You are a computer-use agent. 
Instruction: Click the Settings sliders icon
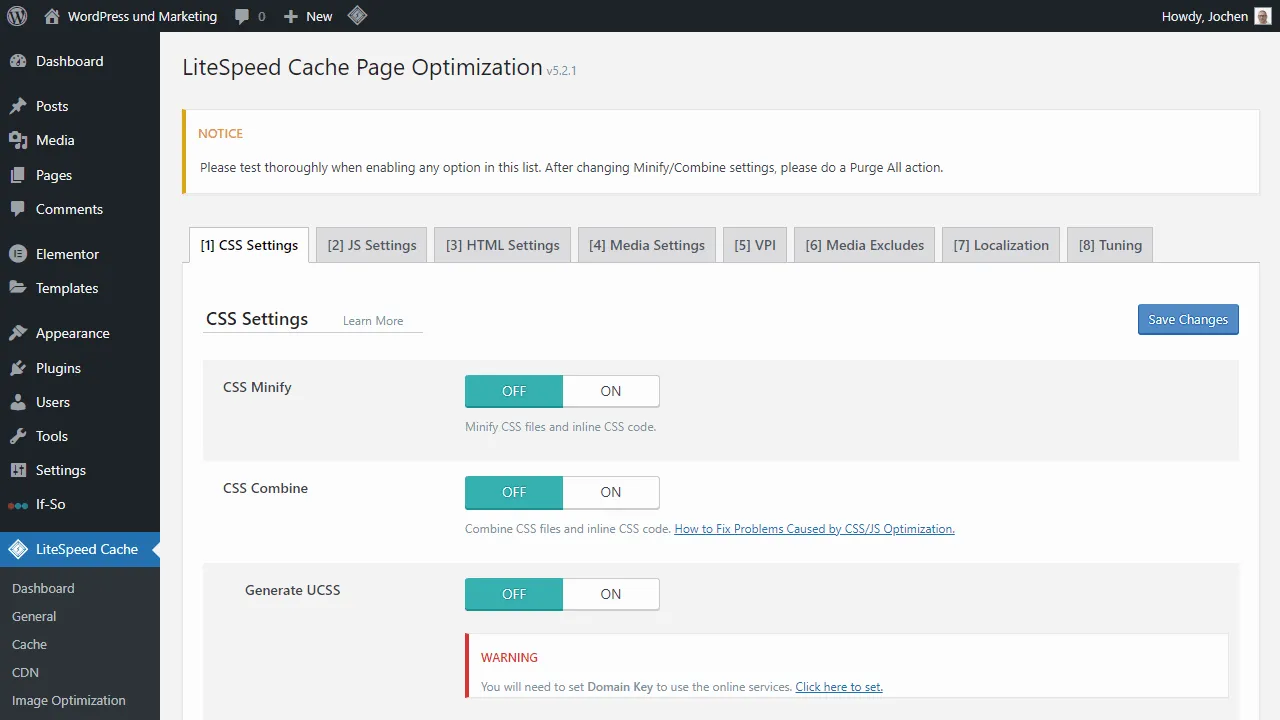click(18, 470)
